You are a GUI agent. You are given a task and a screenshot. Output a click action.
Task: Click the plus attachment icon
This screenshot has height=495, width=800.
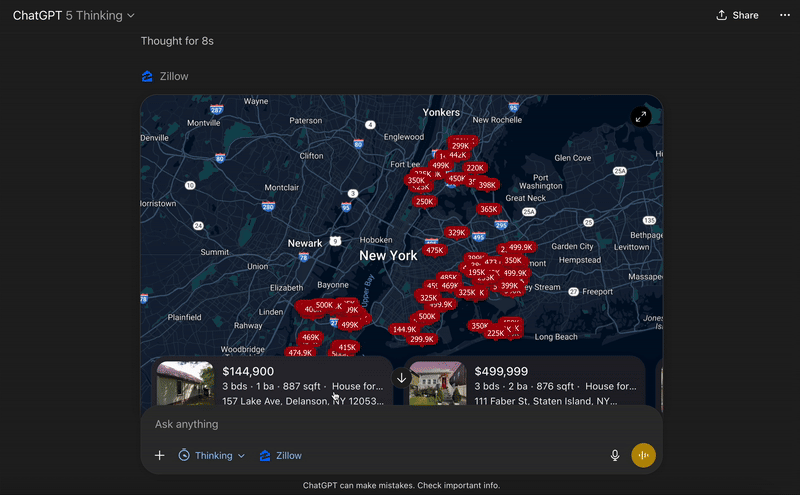(x=159, y=456)
